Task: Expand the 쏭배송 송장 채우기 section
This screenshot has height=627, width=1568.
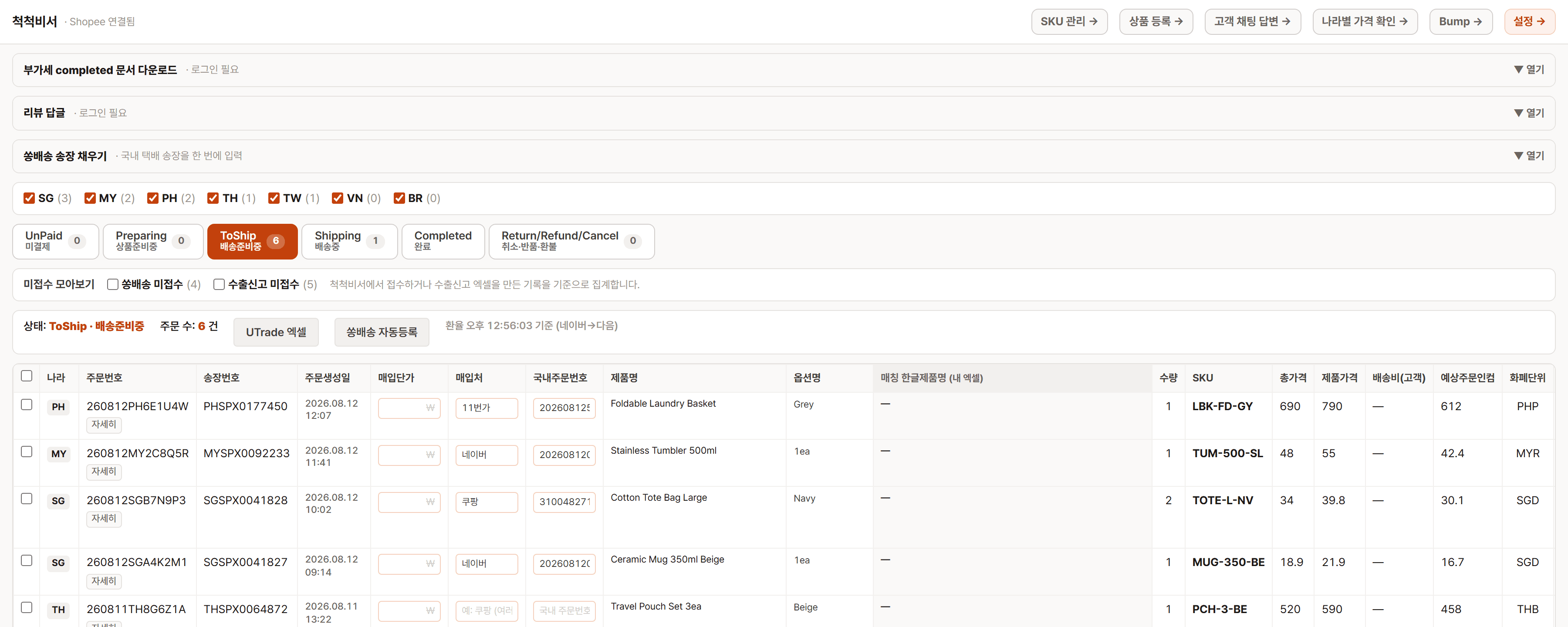Action: pos(1528,156)
